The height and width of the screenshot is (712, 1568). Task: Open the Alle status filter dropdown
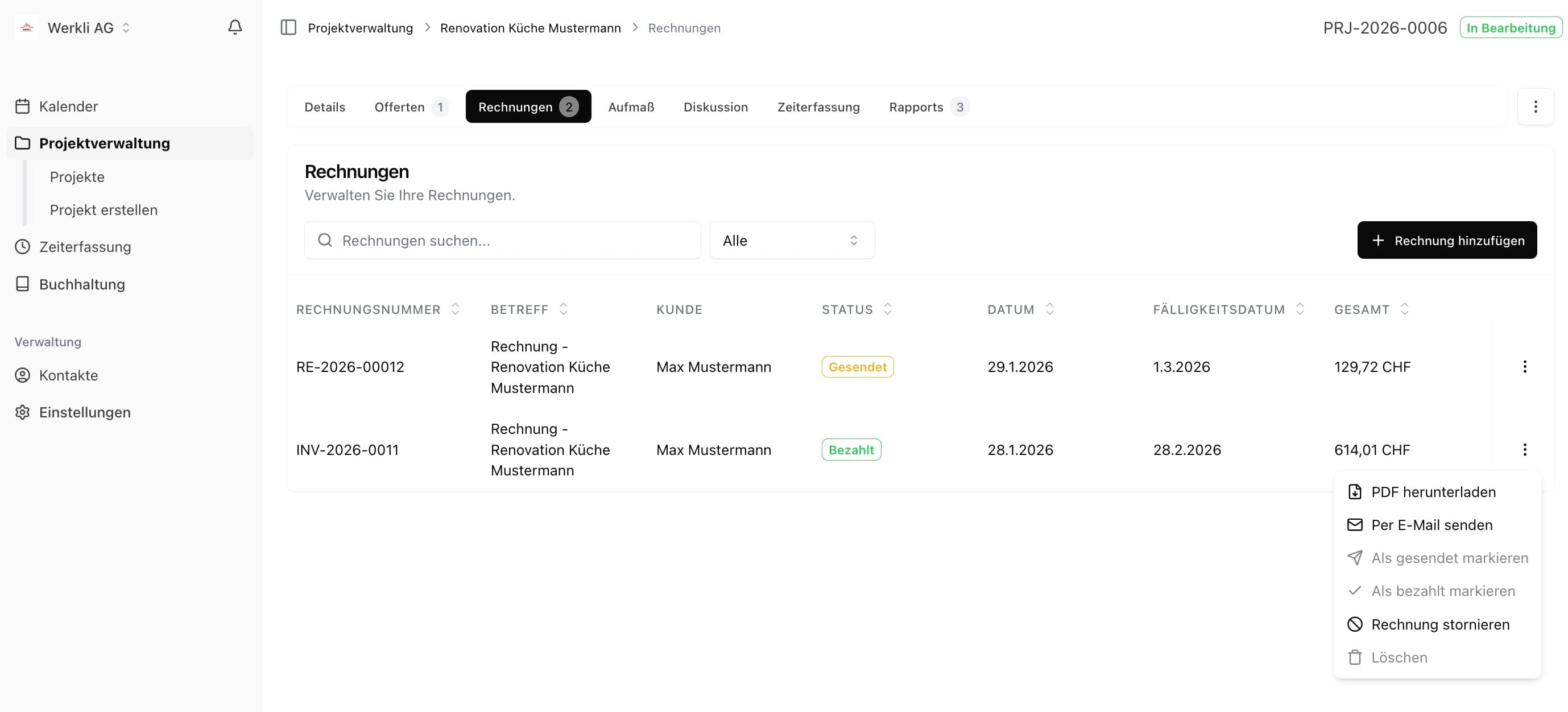791,240
